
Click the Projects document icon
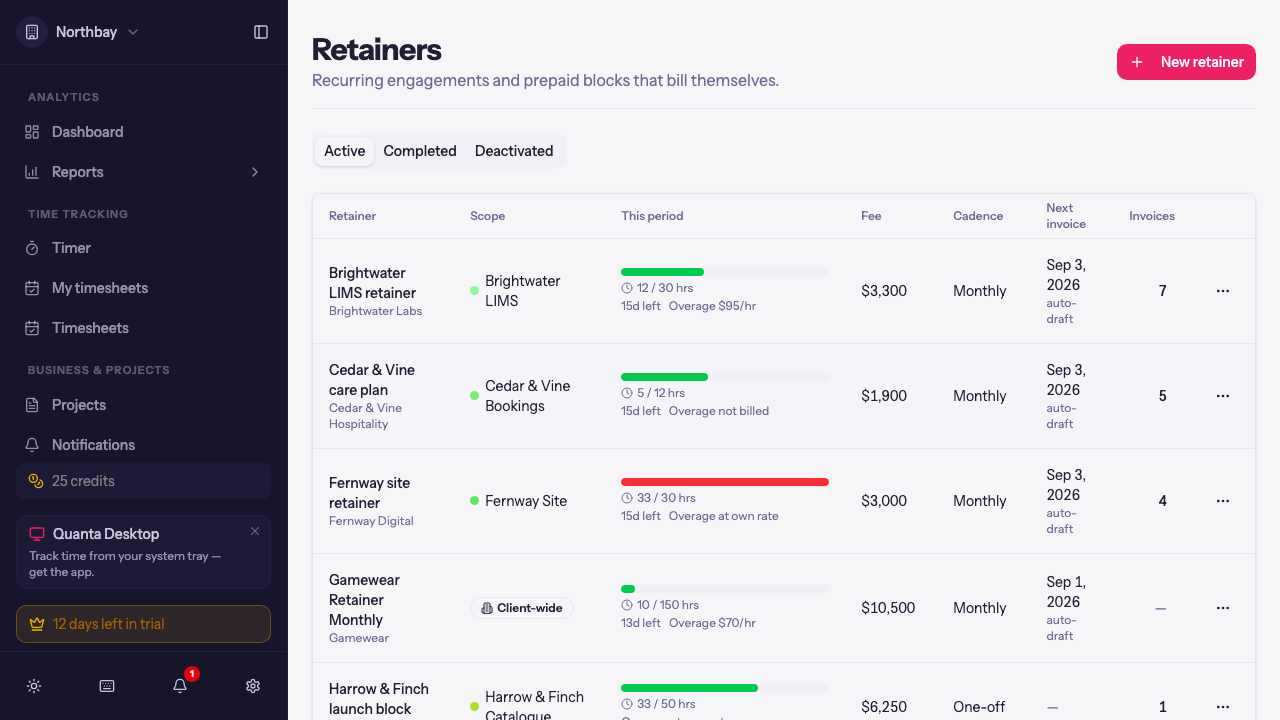coord(32,405)
